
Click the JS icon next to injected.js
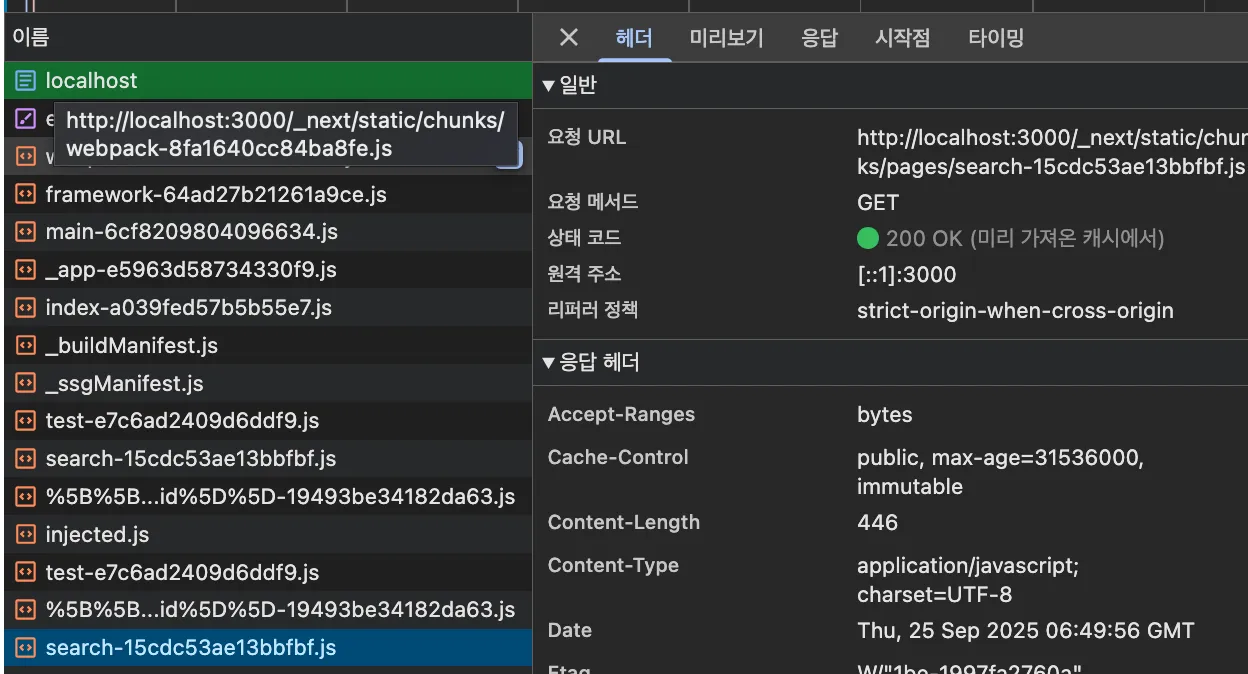point(25,534)
